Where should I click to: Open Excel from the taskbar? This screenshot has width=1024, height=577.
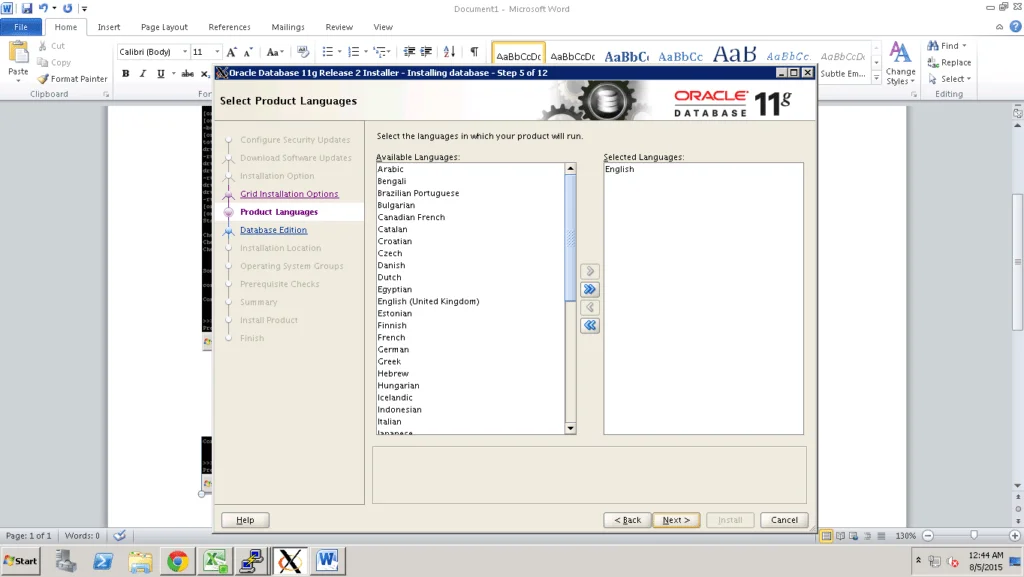[215, 561]
